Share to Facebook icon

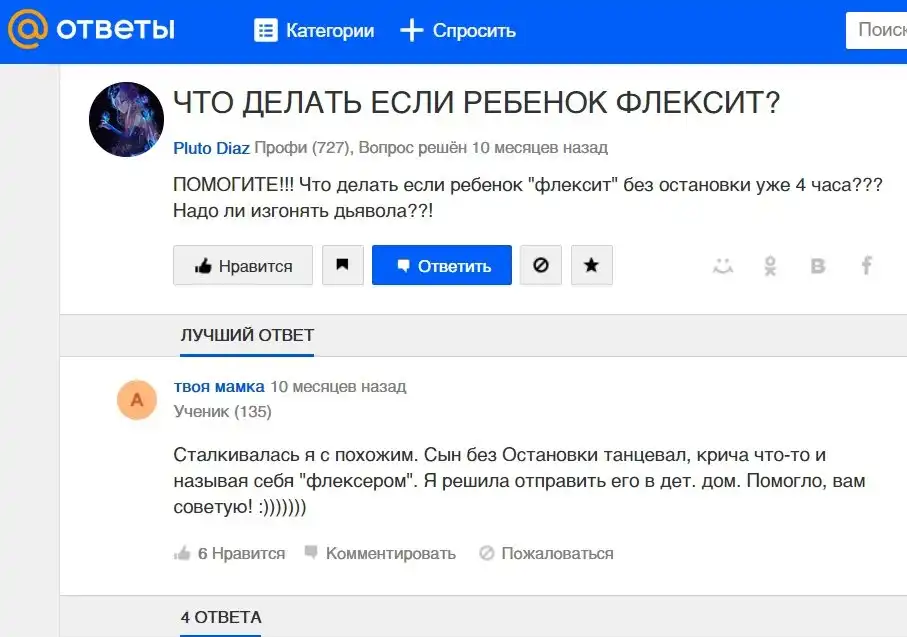[x=867, y=266]
